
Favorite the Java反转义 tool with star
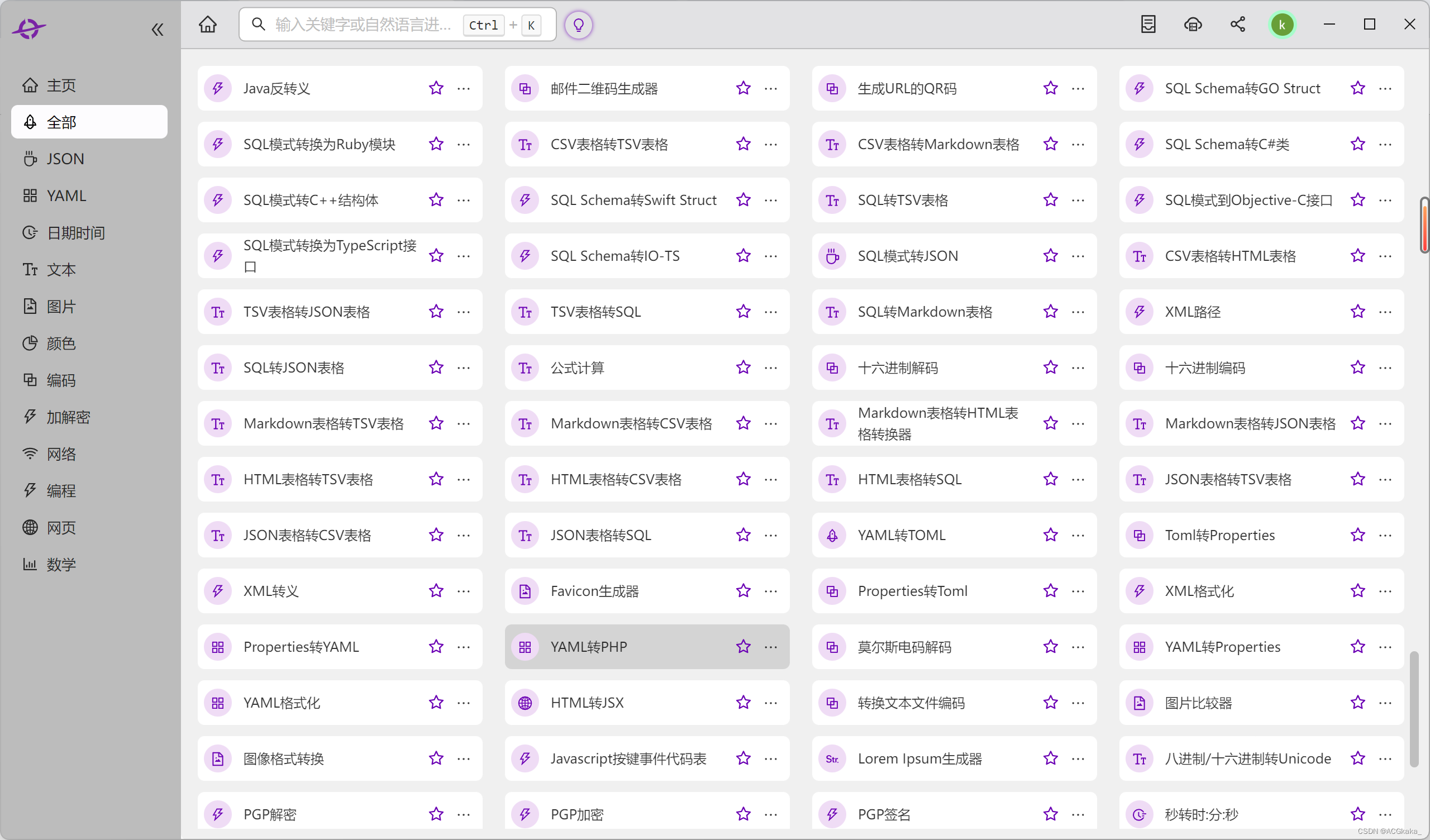(436, 88)
